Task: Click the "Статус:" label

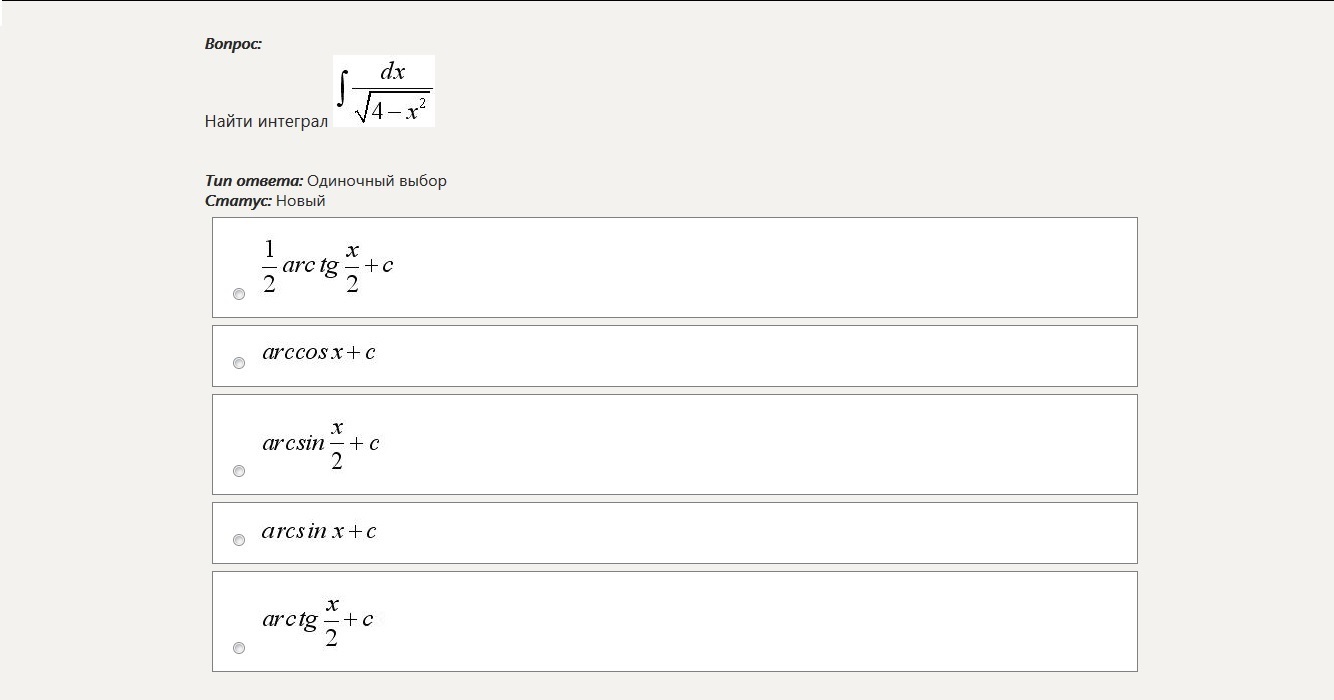Action: tap(238, 201)
